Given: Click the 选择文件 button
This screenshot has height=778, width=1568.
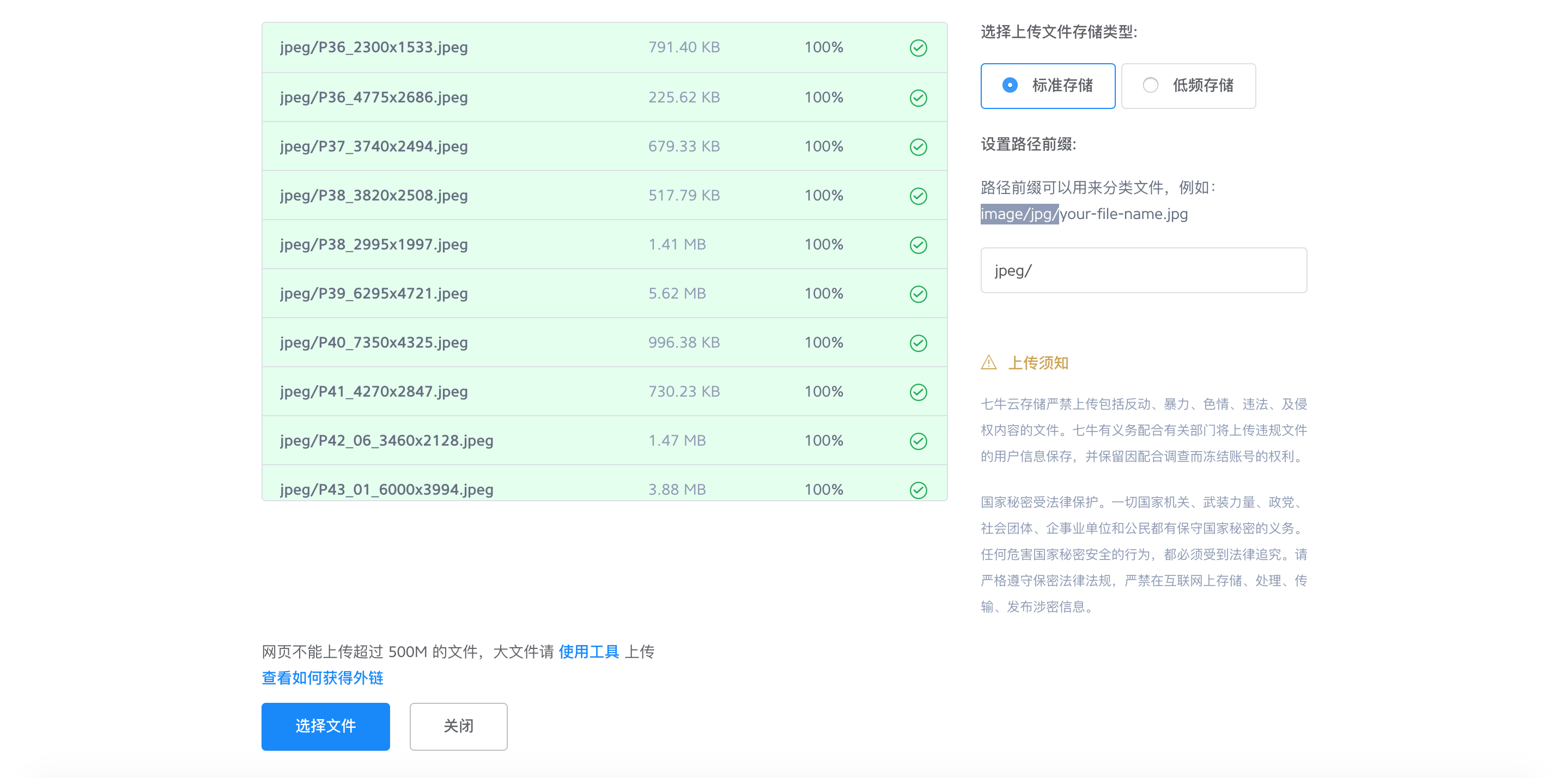Looking at the screenshot, I should pos(326,726).
